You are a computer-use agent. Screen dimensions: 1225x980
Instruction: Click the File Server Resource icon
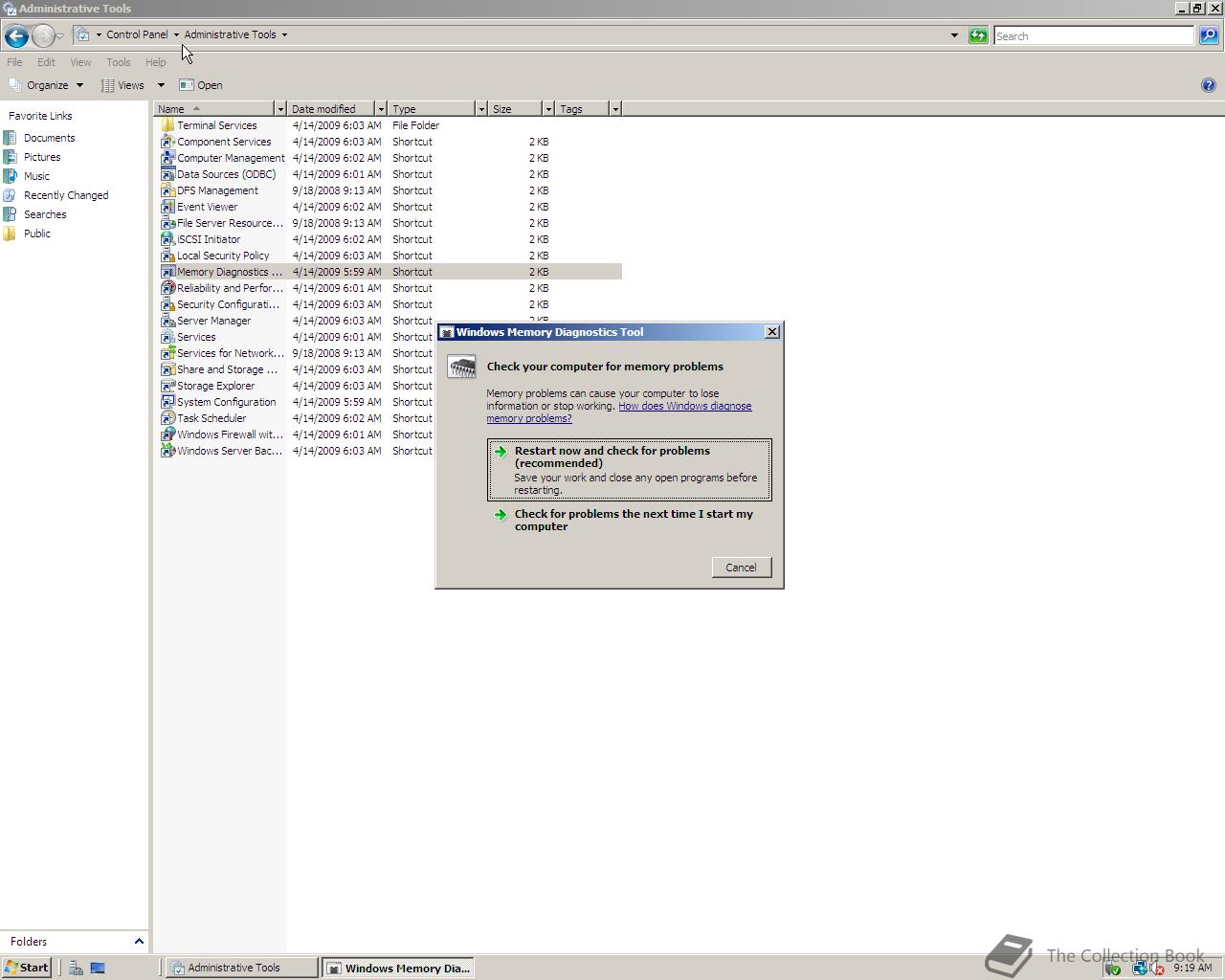[x=167, y=223]
